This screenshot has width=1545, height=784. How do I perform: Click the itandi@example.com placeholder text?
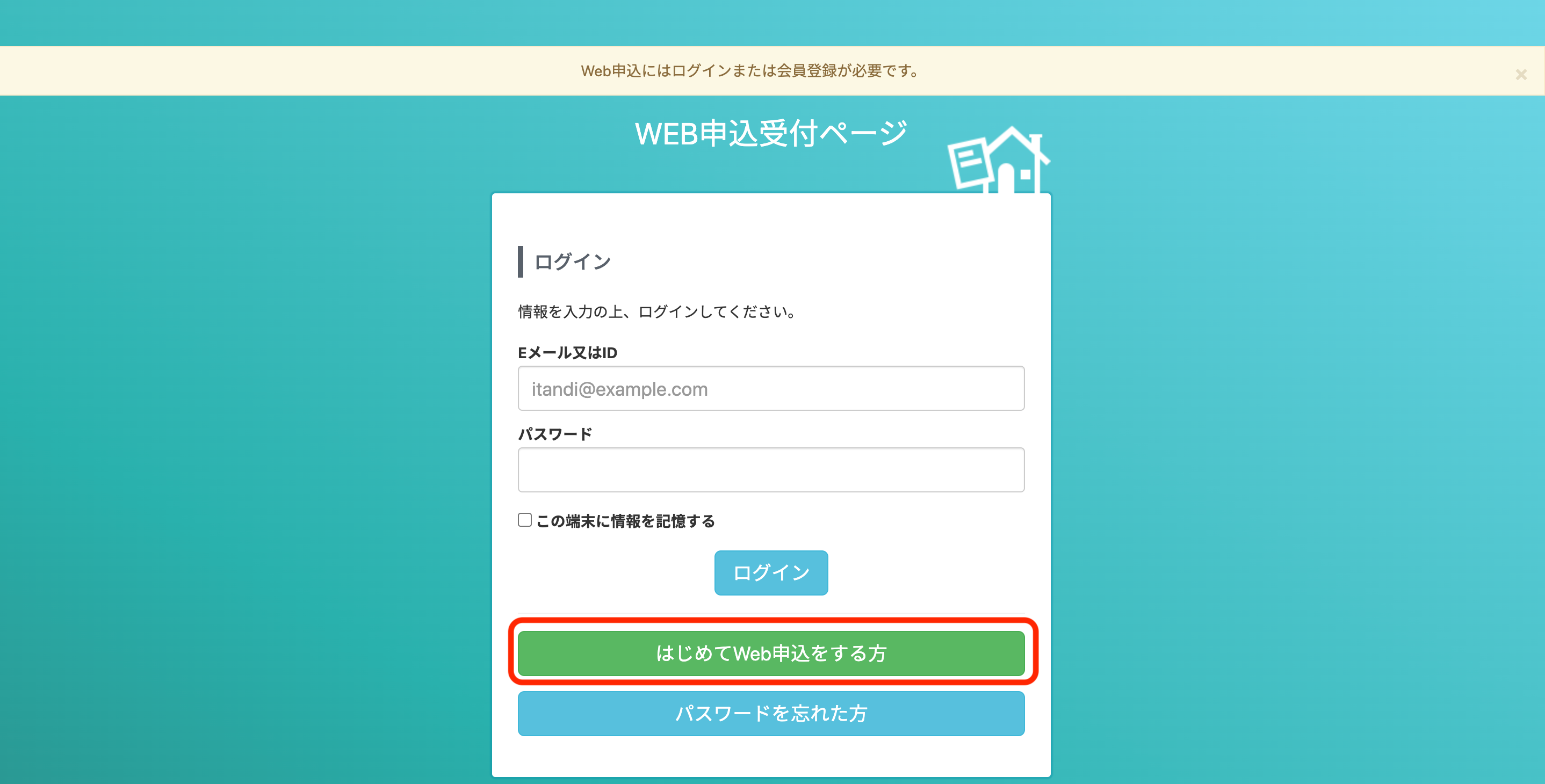(x=619, y=389)
